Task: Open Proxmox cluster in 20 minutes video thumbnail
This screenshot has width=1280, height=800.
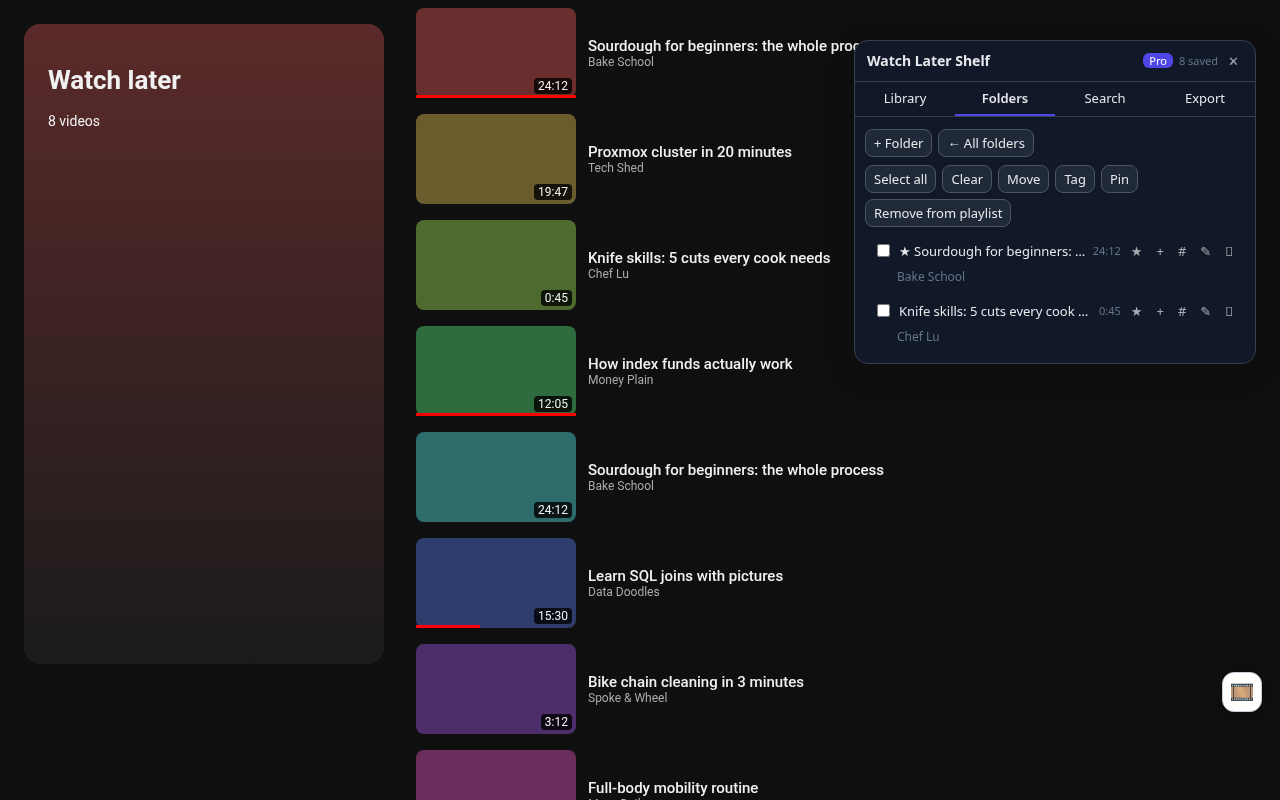Action: (496, 159)
